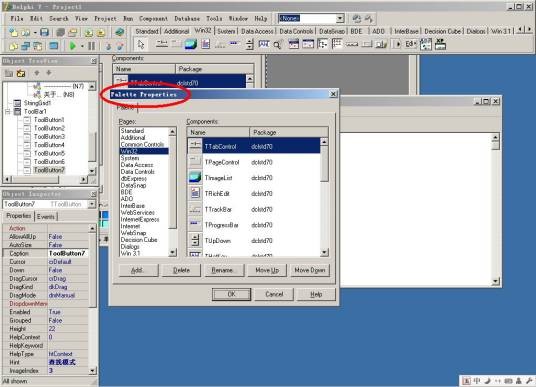Click the TTrackBar icon in dialog list

pyautogui.click(x=195, y=209)
